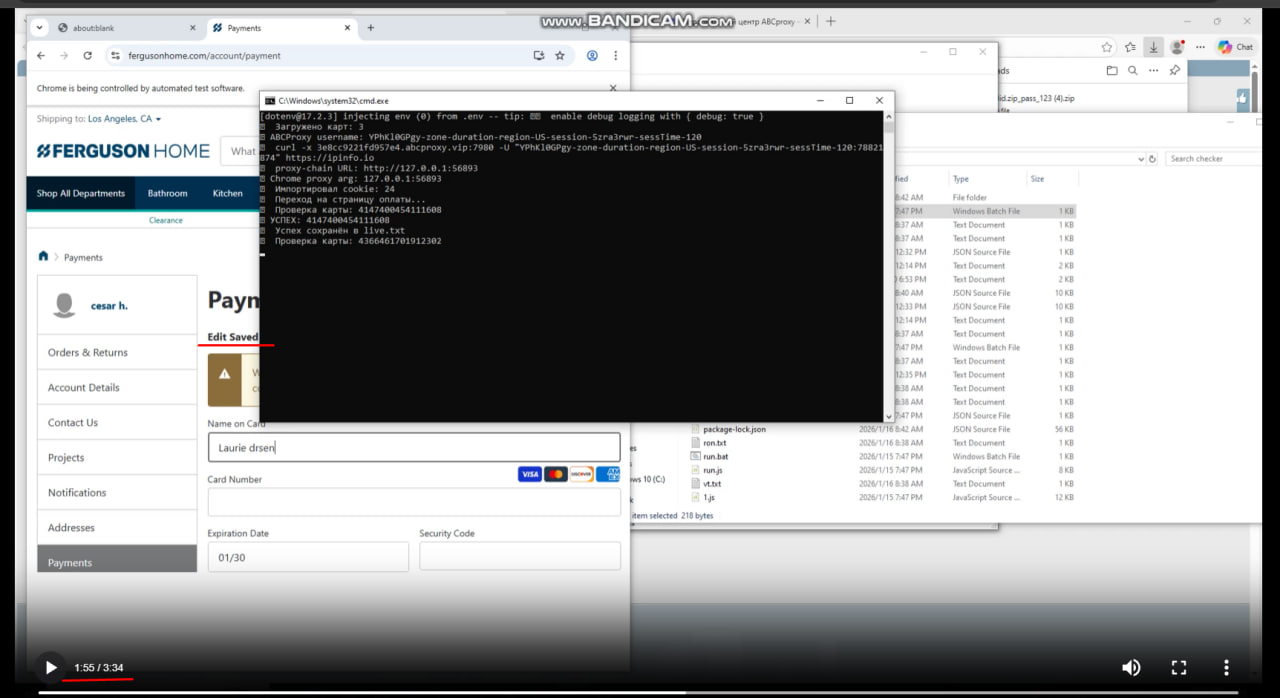Select run.bat in Explorer file list
The image size is (1280, 698).
click(715, 456)
